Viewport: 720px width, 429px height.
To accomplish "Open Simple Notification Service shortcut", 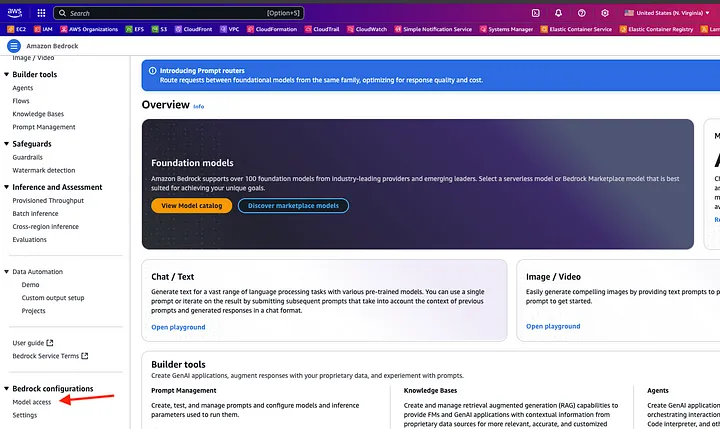I will [x=433, y=29].
